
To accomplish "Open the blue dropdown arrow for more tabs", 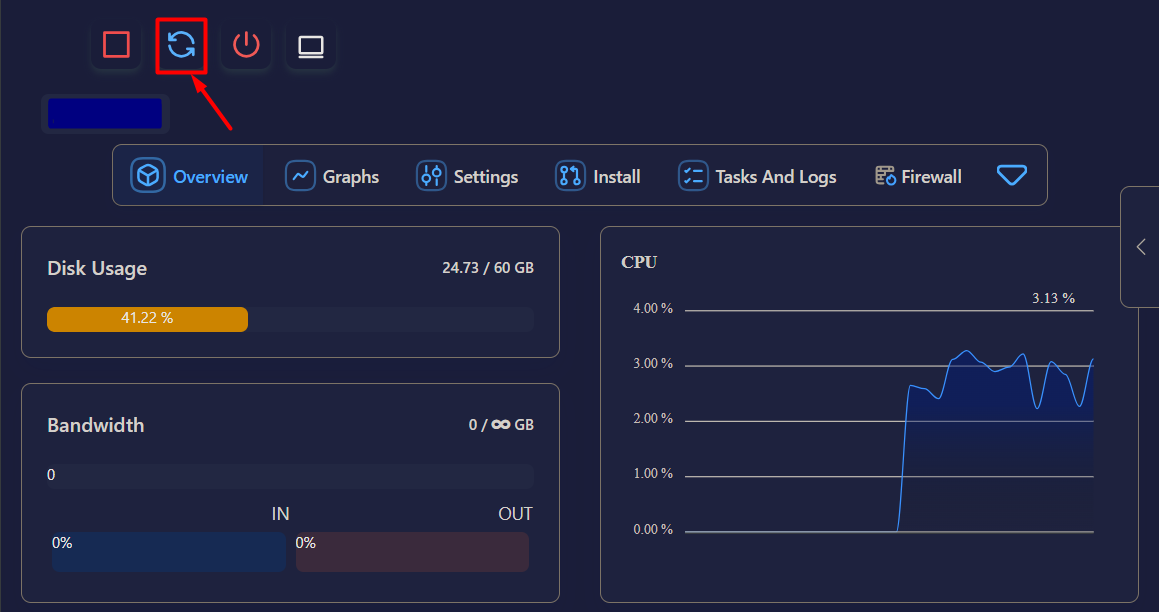I will [1012, 175].
